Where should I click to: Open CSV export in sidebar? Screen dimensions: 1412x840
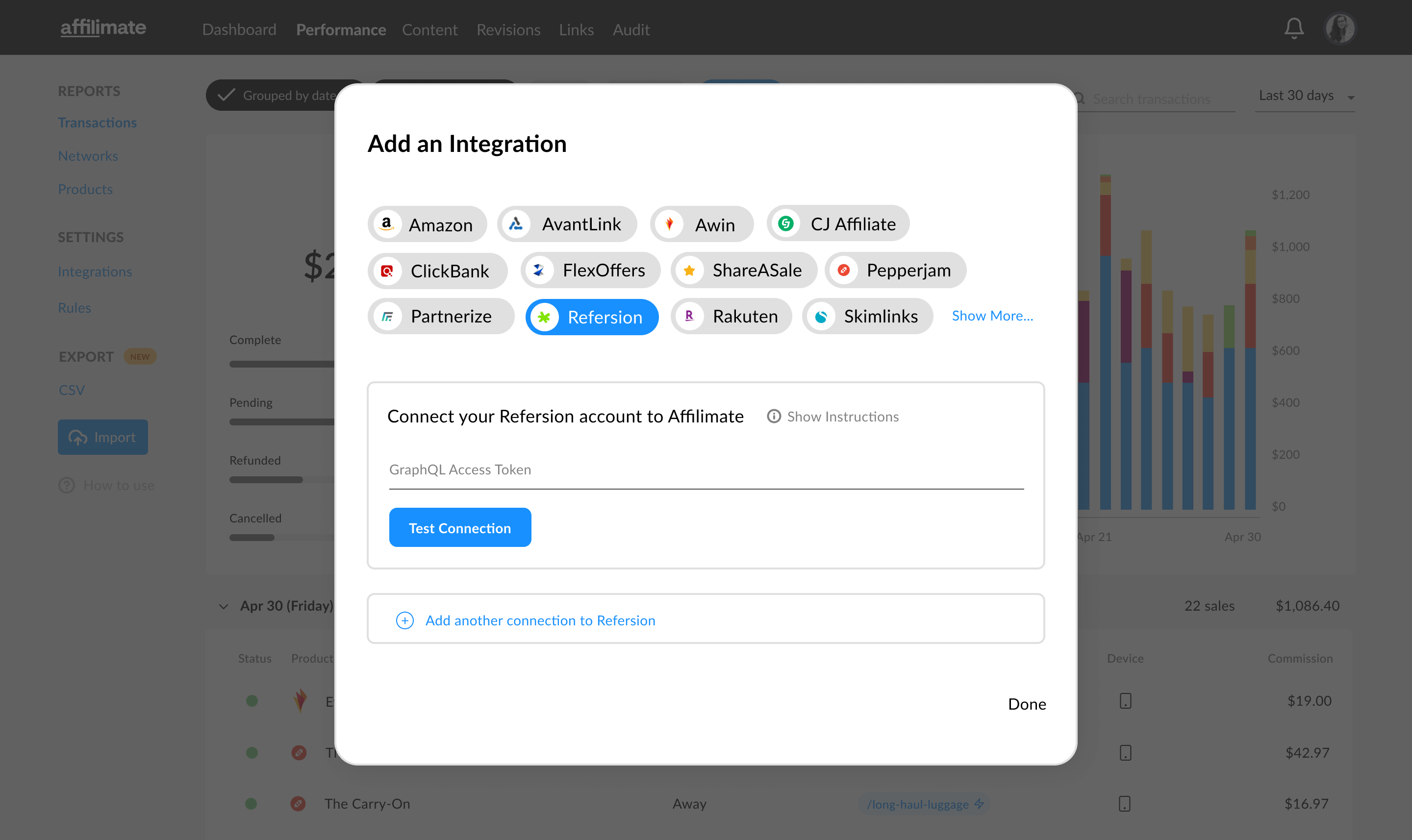(x=72, y=390)
